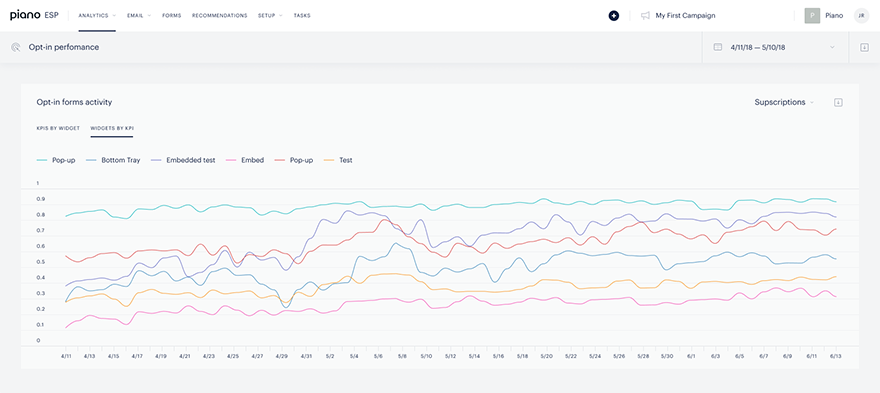The height and width of the screenshot is (393, 880).
Task: Click the 5/20 x-axis date label
Action: click(547, 357)
